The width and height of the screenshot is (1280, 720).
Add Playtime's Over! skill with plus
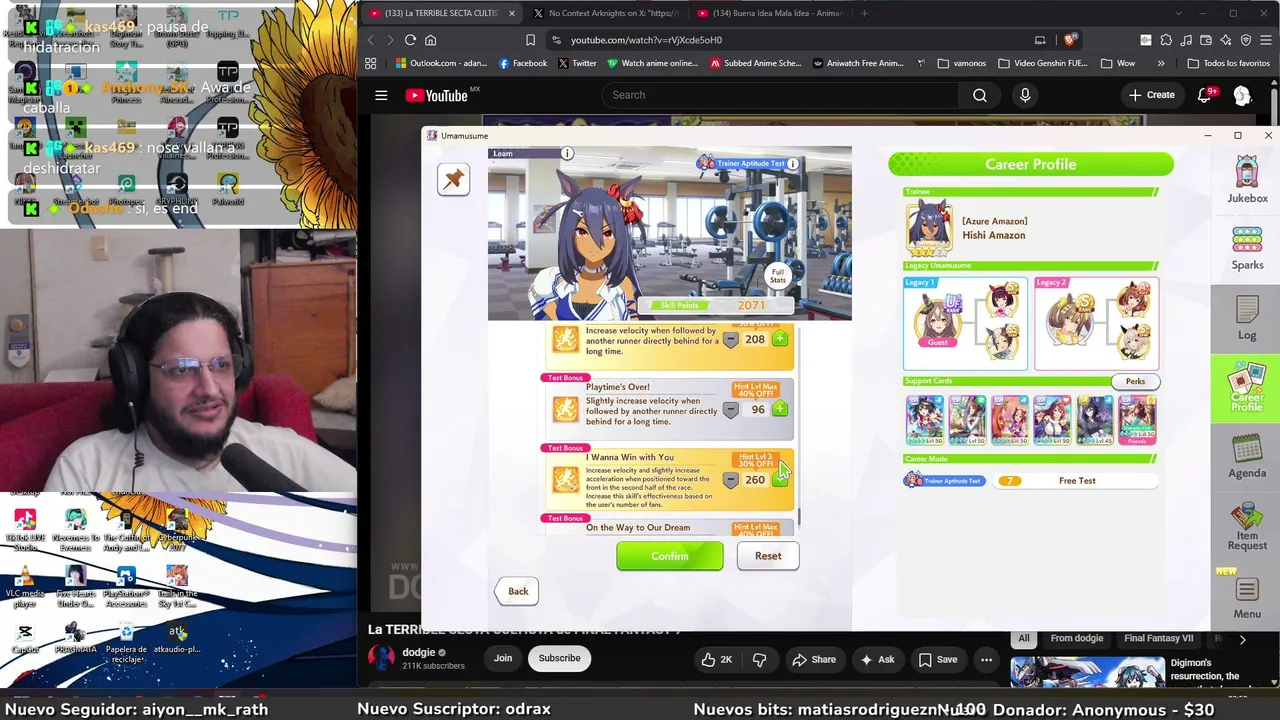pyautogui.click(x=780, y=409)
